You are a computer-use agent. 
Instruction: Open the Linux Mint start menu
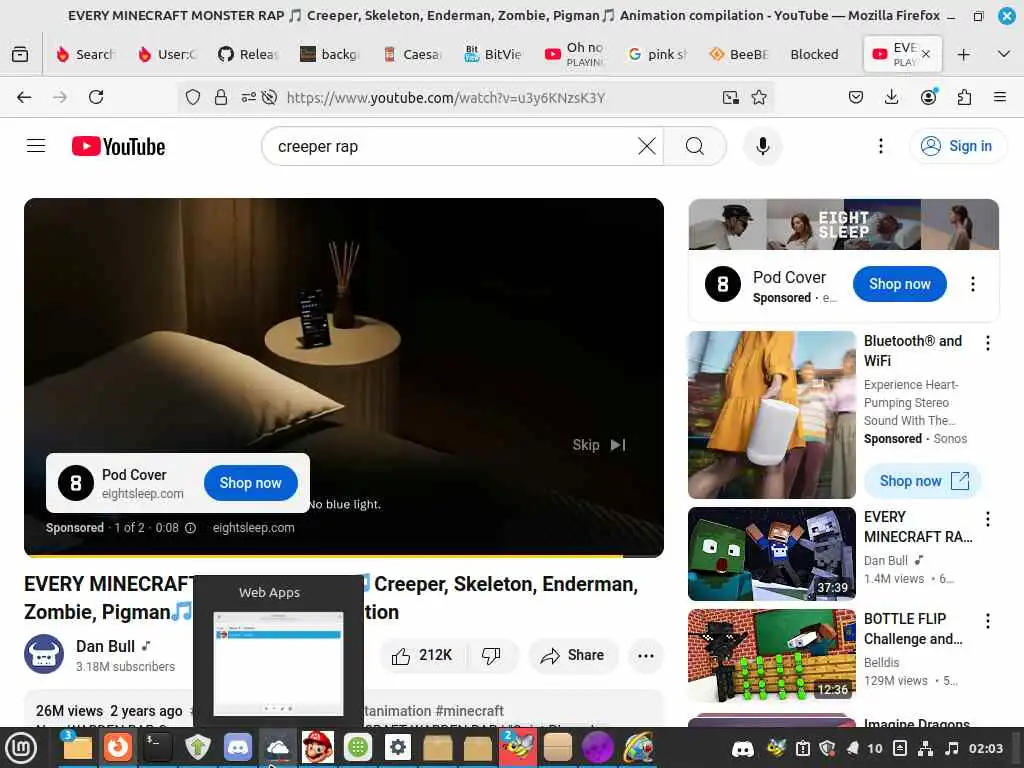click(x=22, y=747)
